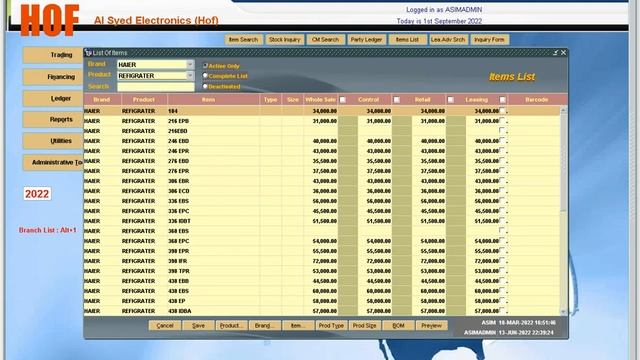Select the Complete List radio option
This screenshot has width=640, height=360.
(x=205, y=76)
